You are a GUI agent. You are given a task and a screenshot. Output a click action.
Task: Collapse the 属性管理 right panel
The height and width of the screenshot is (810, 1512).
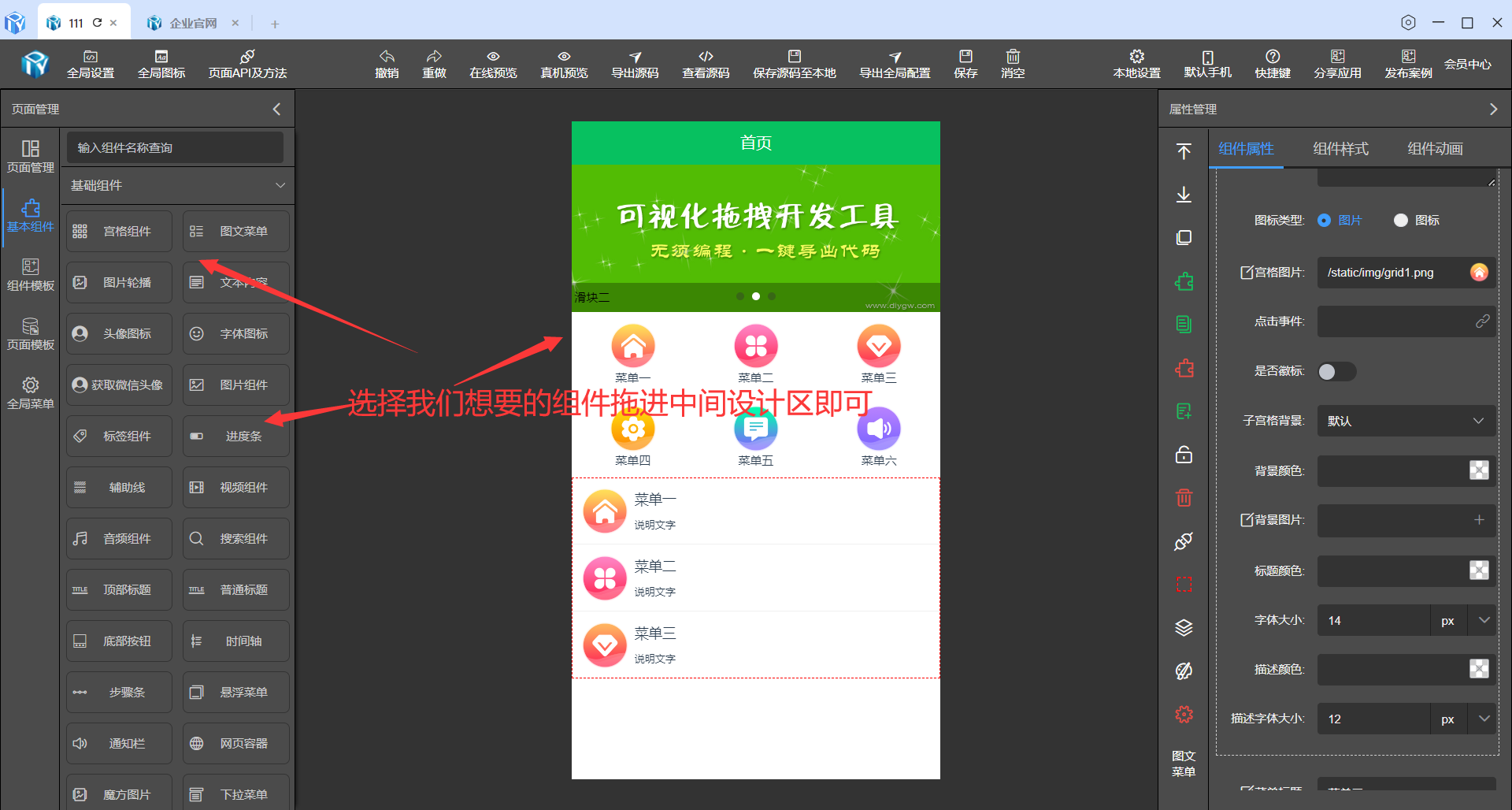pyautogui.click(x=1493, y=109)
